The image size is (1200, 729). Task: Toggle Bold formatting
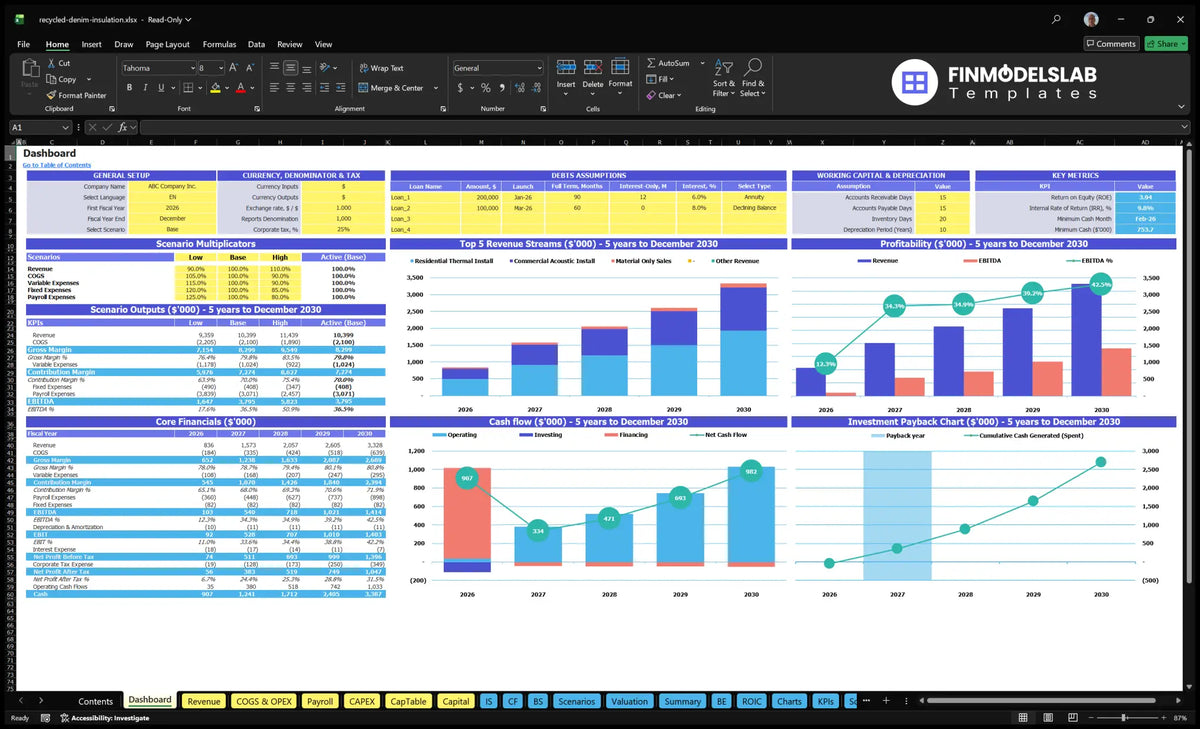click(x=127, y=88)
